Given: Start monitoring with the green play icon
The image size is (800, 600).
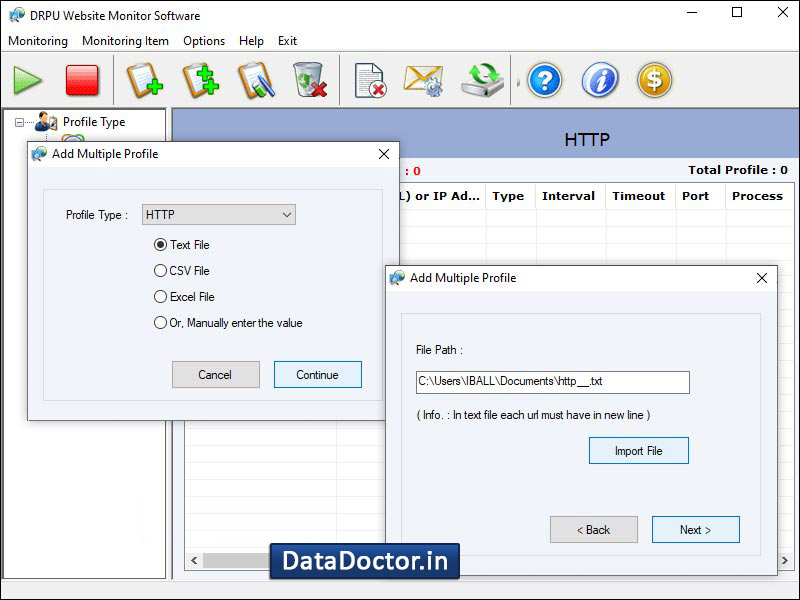Looking at the screenshot, I should pos(27,80).
